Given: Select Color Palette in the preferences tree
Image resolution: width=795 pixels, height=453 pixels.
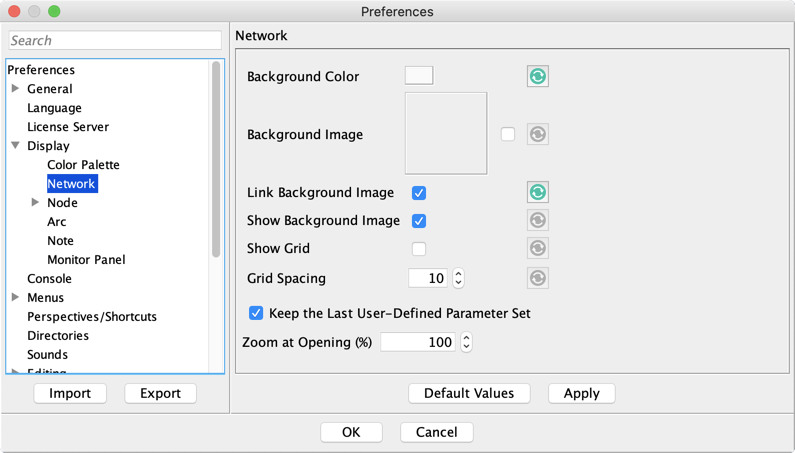Looking at the screenshot, I should (83, 165).
